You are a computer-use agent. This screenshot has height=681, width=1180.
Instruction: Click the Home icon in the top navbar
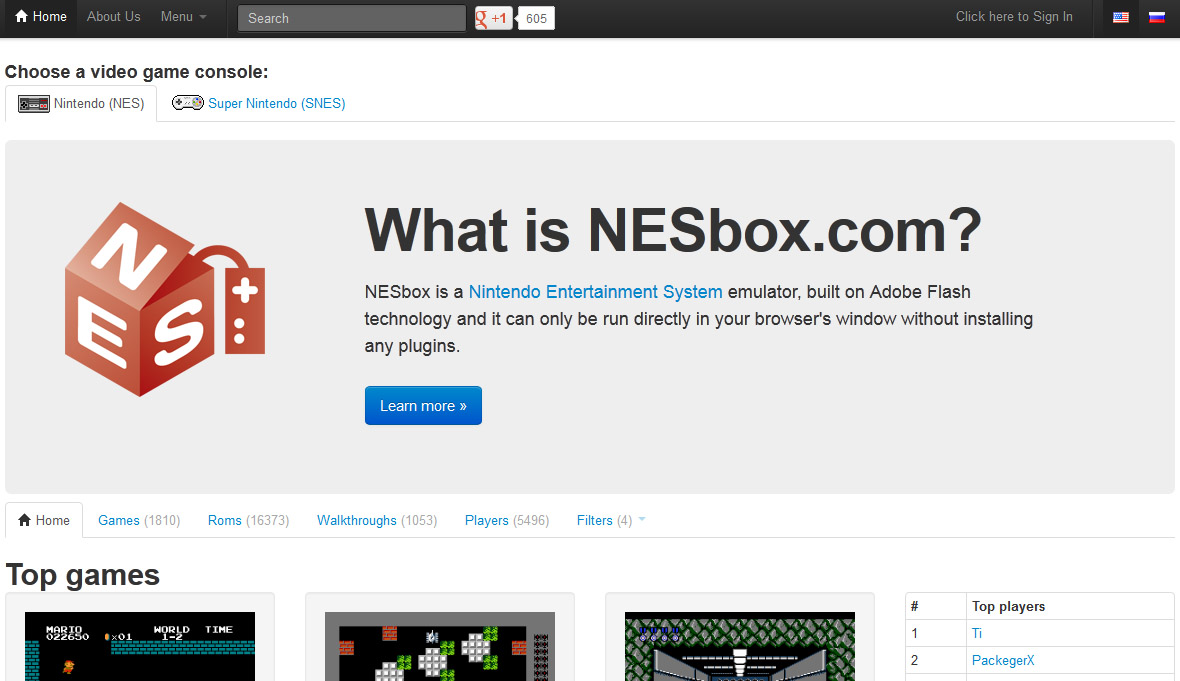pos(21,17)
